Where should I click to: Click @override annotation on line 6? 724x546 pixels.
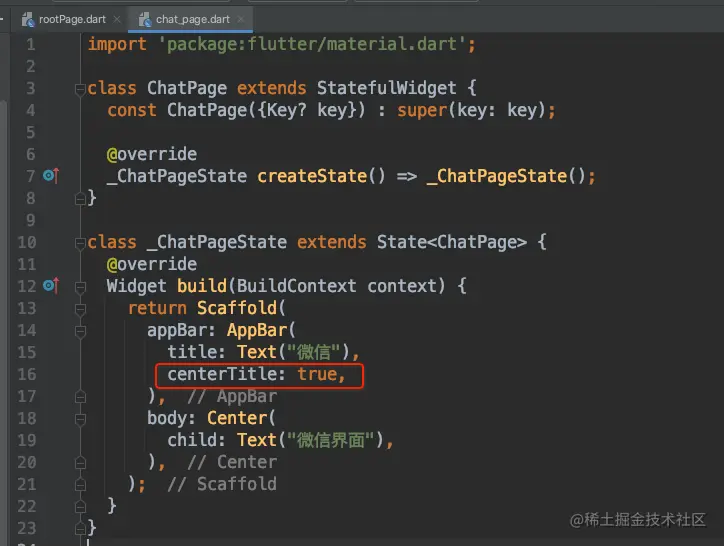point(152,154)
